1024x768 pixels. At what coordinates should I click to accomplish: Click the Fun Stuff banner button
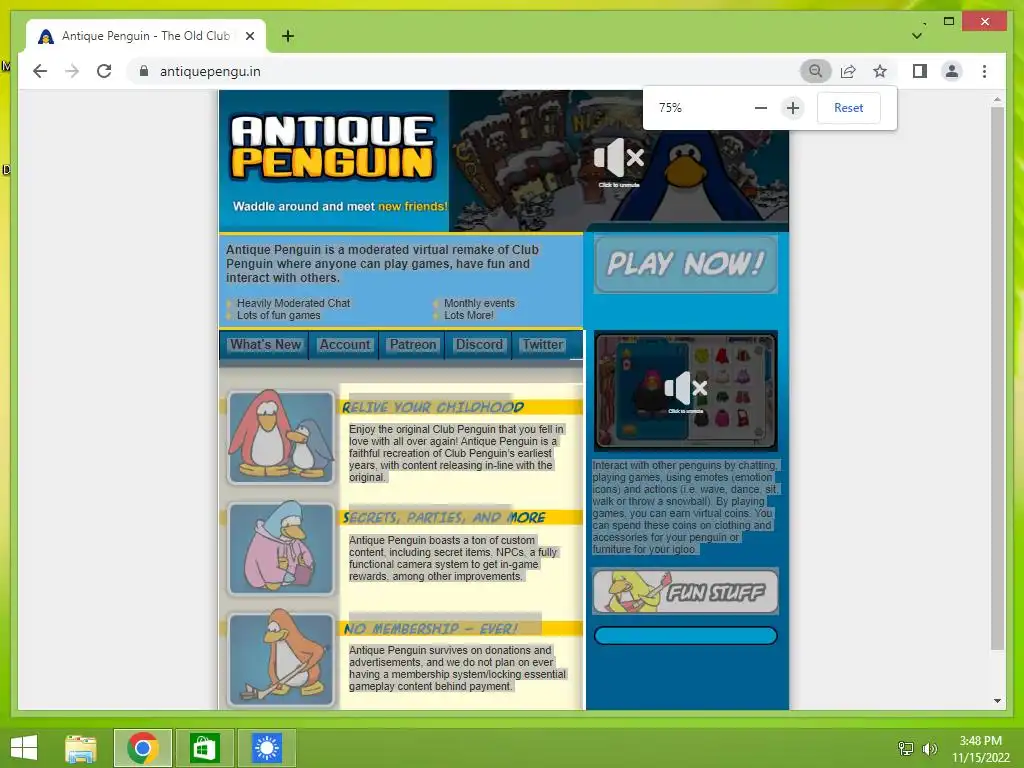(686, 592)
